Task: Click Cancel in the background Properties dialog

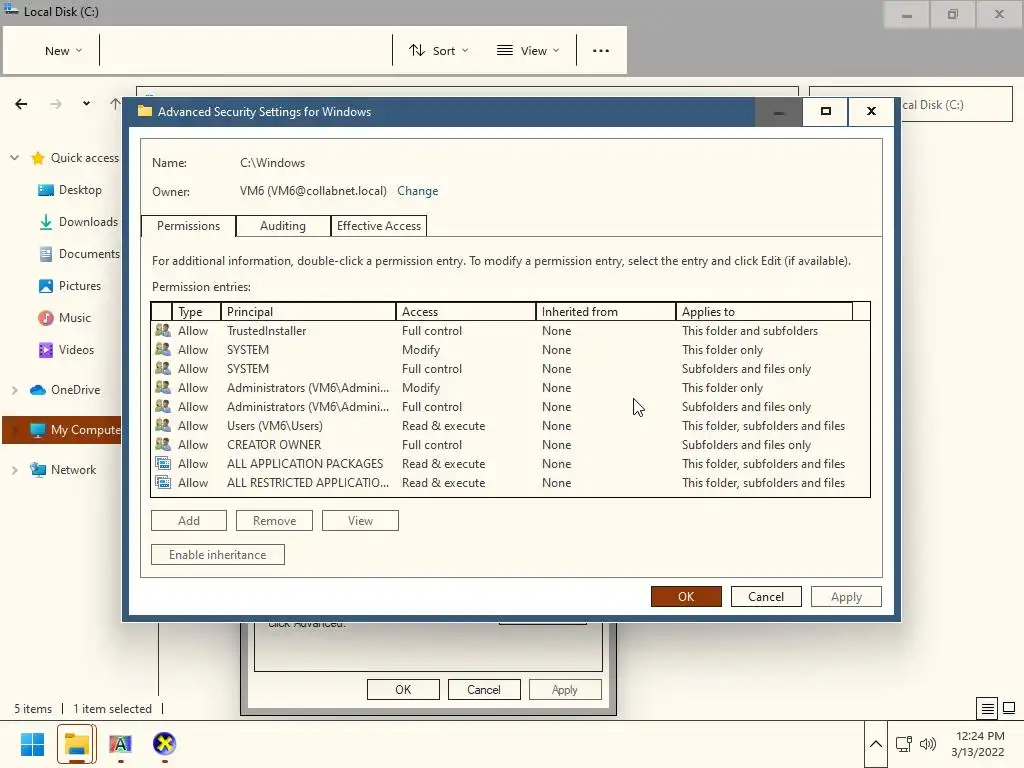Action: [483, 690]
